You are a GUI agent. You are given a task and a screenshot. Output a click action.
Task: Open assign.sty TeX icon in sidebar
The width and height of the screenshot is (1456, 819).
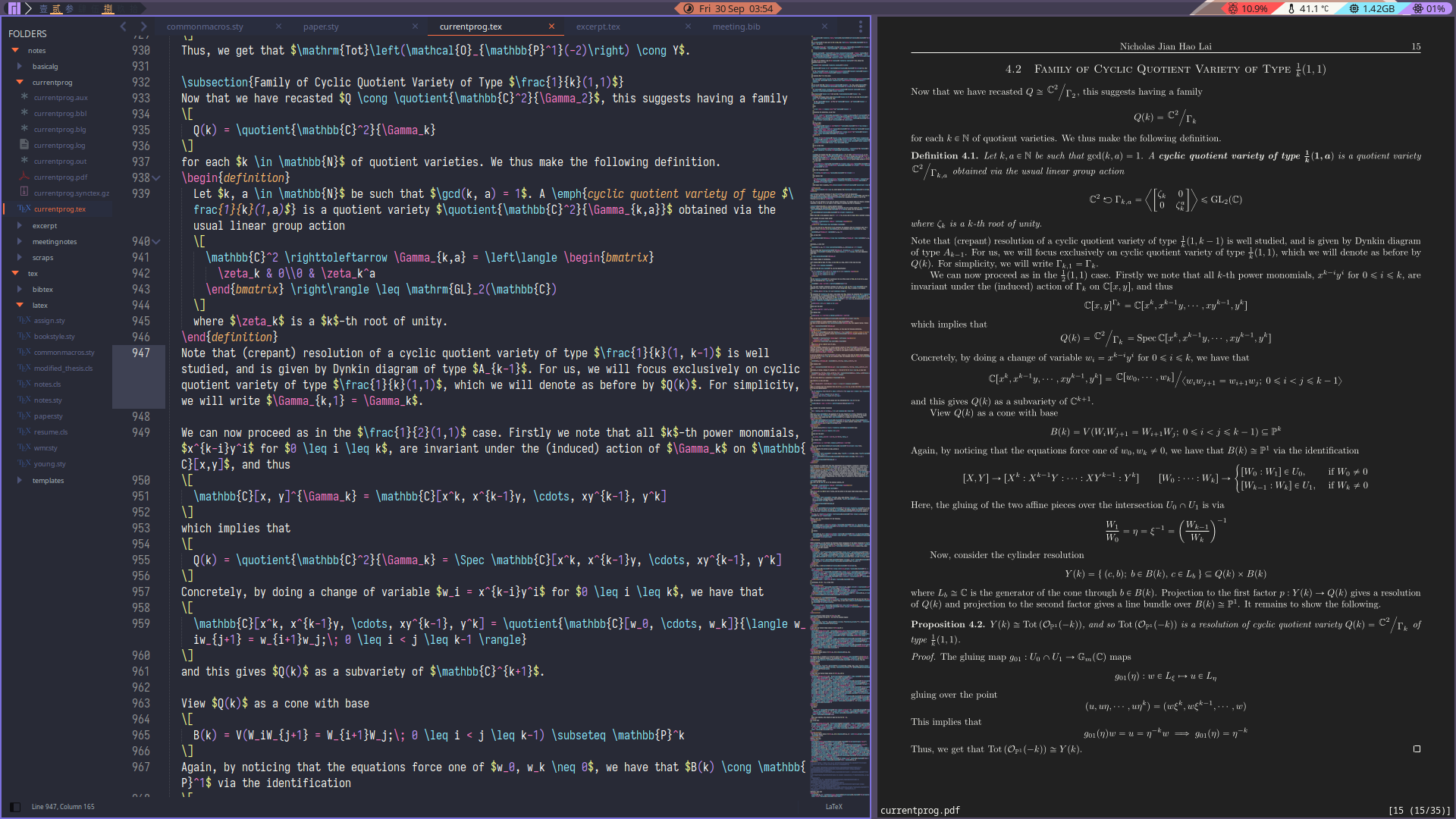click(24, 320)
